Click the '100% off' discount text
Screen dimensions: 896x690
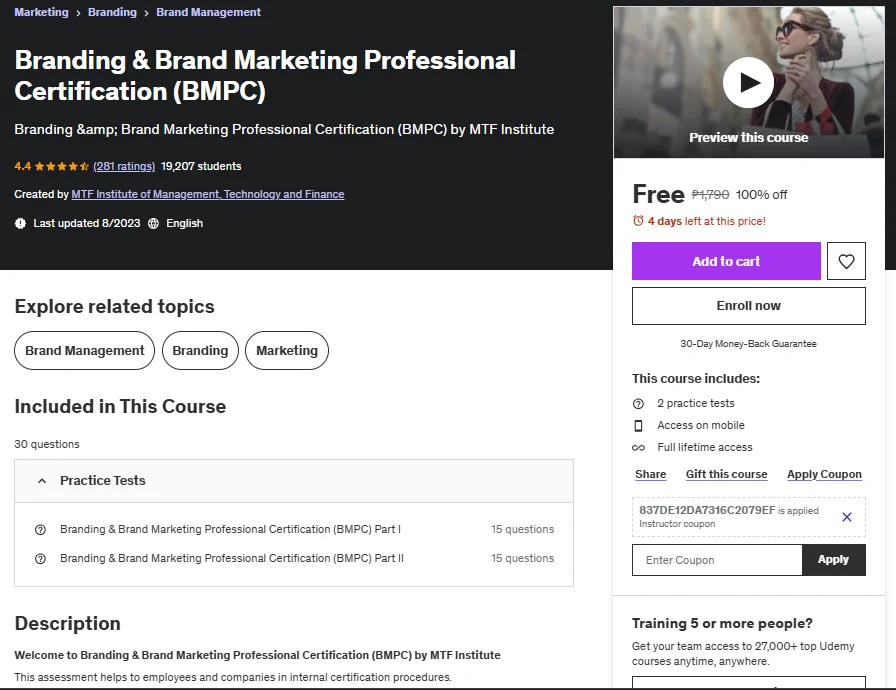[x=761, y=195]
